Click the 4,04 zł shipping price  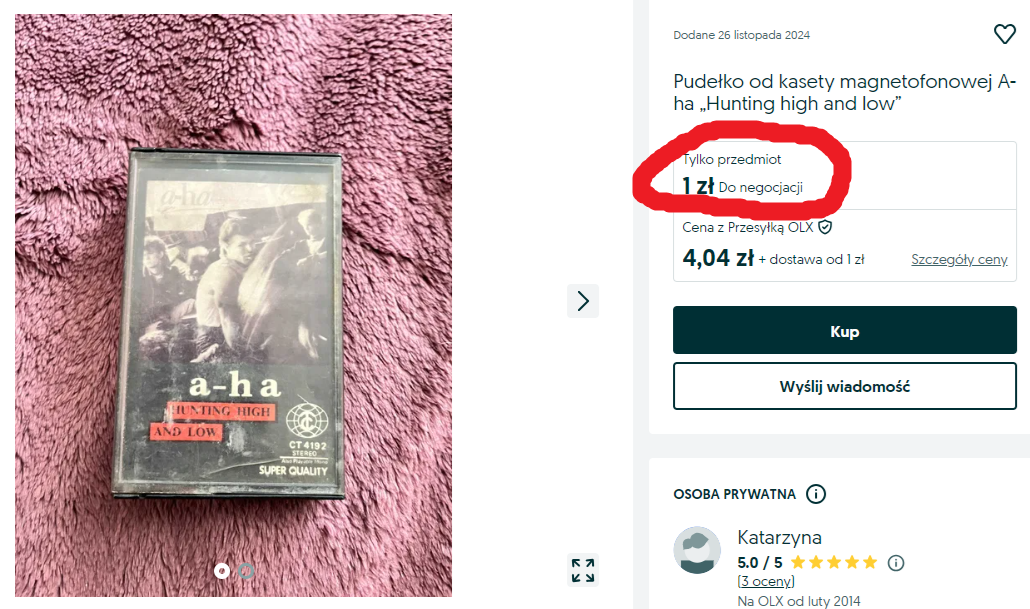pos(718,258)
